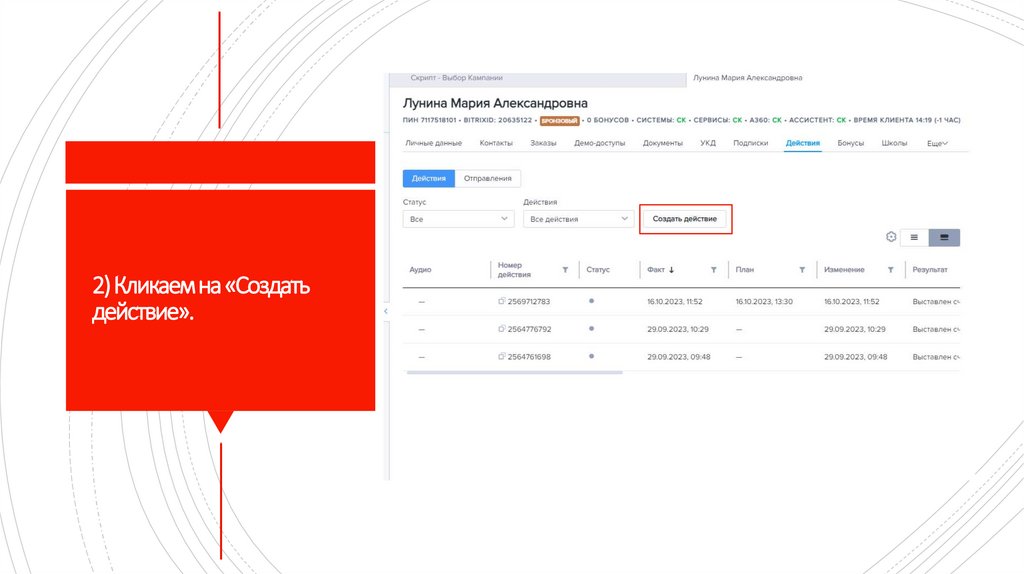Filter the План column
The height and width of the screenshot is (574, 1024).
click(802, 270)
